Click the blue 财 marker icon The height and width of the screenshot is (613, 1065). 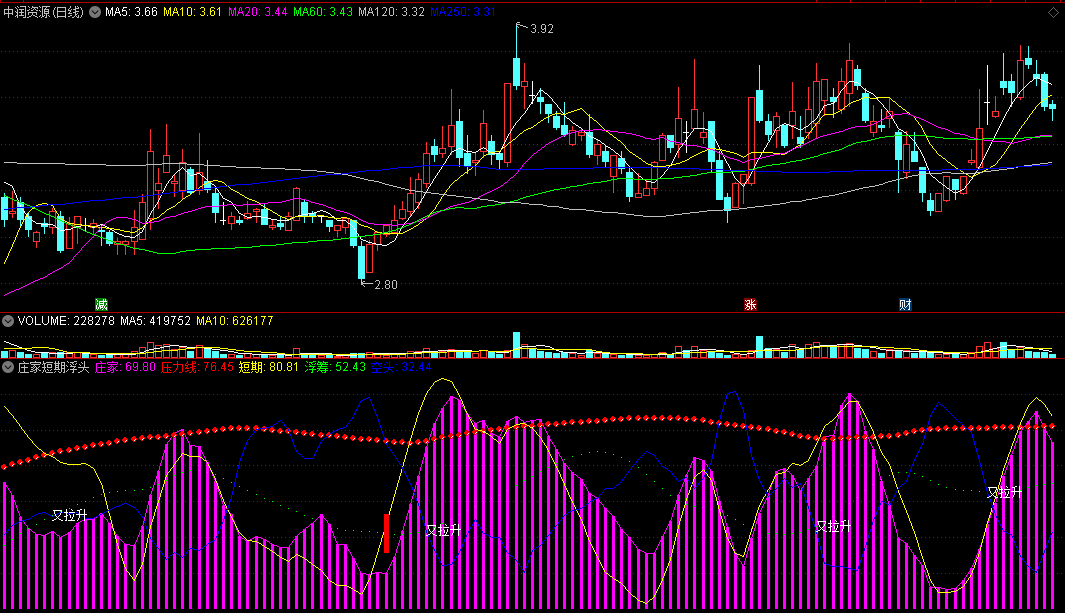[x=905, y=305]
